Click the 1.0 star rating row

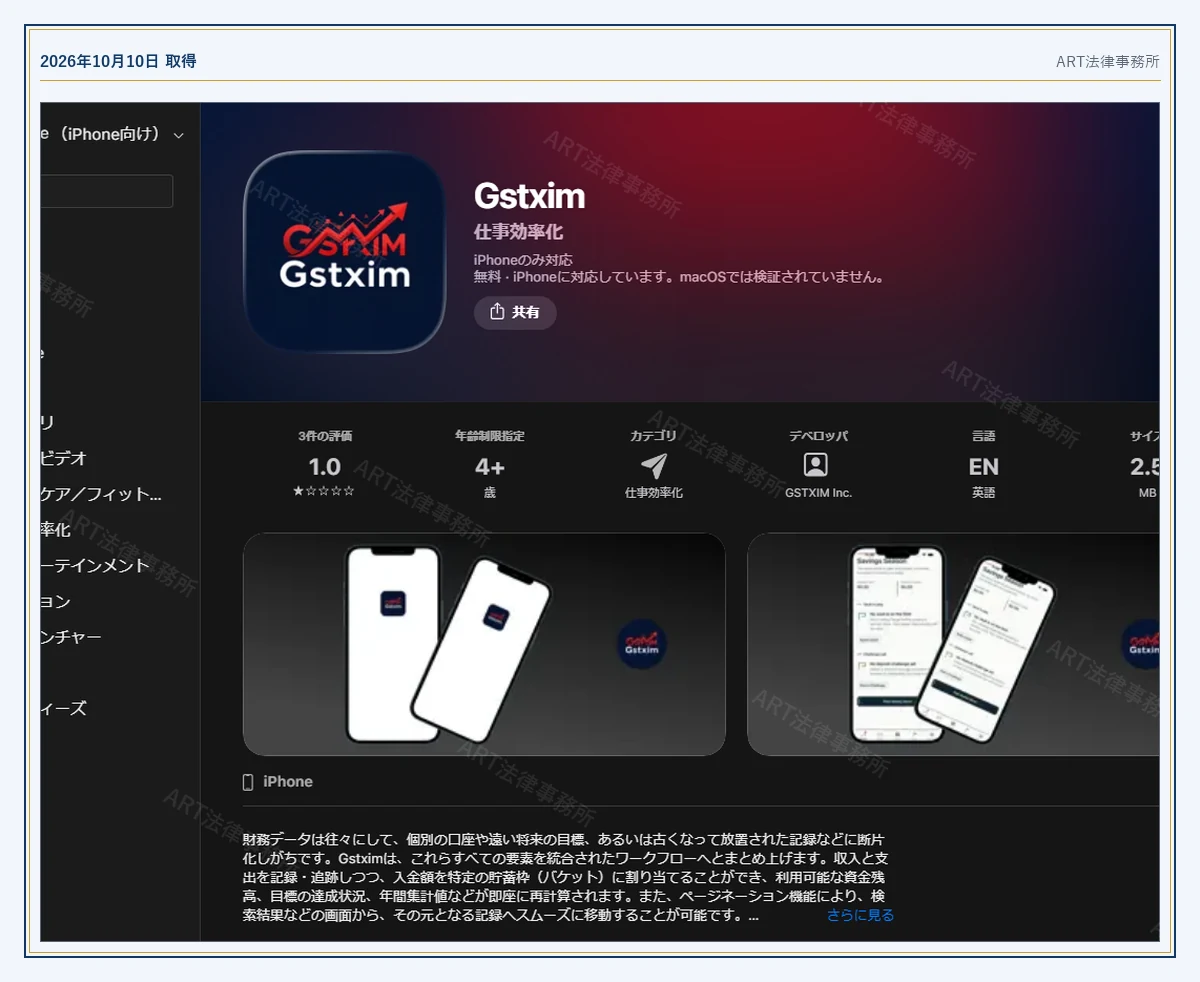[x=324, y=491]
